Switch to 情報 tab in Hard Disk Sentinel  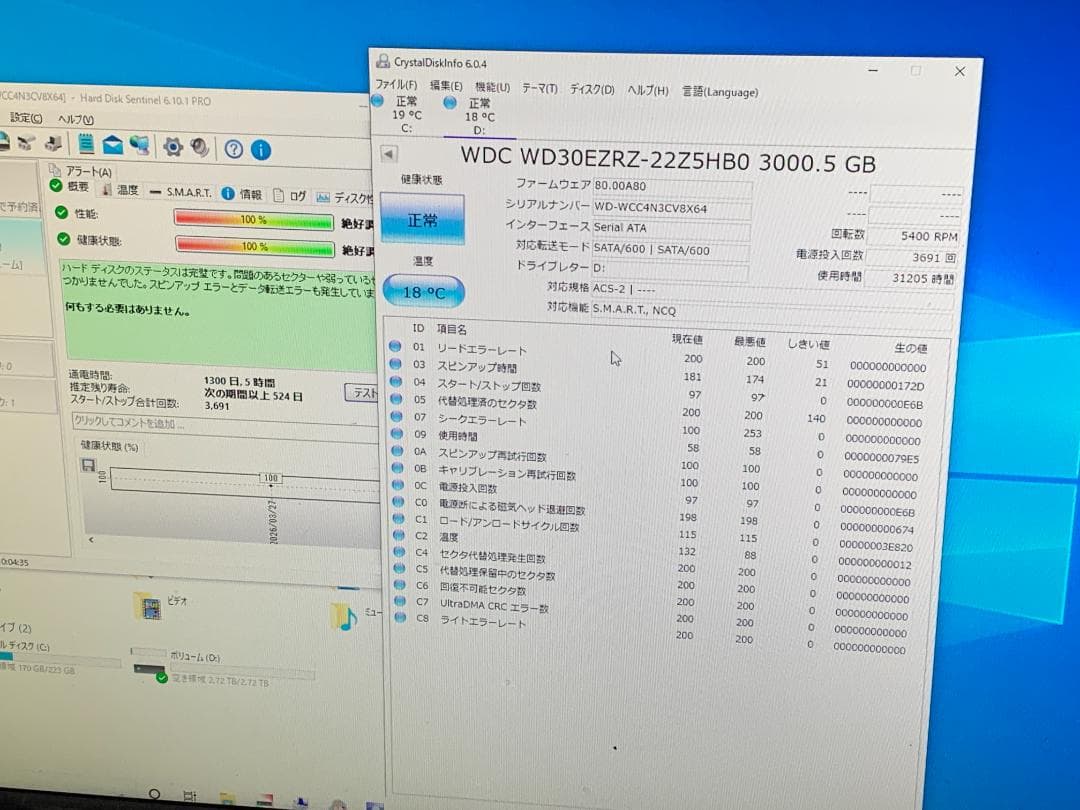coord(242,194)
